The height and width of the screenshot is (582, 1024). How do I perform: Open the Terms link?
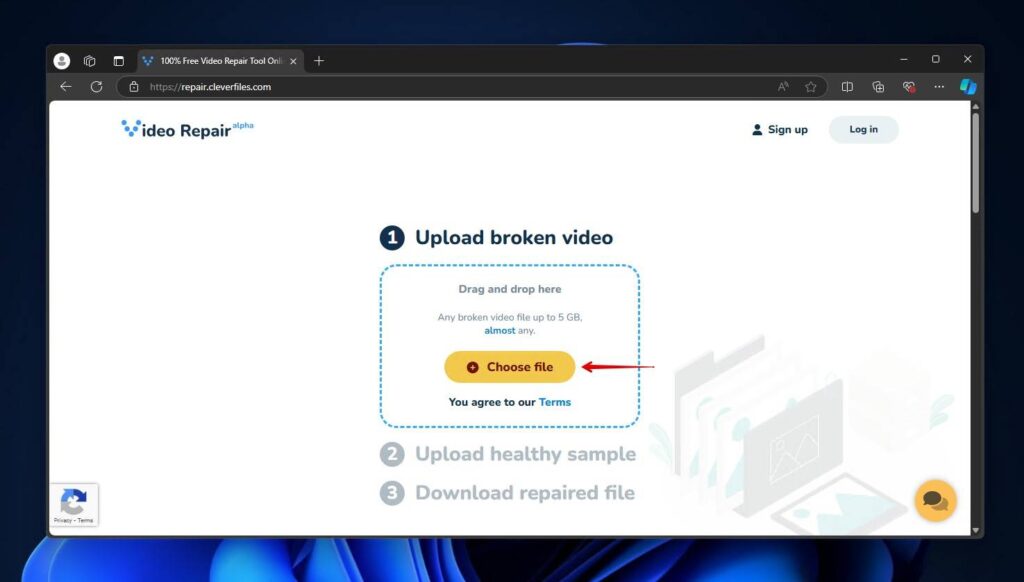click(555, 401)
